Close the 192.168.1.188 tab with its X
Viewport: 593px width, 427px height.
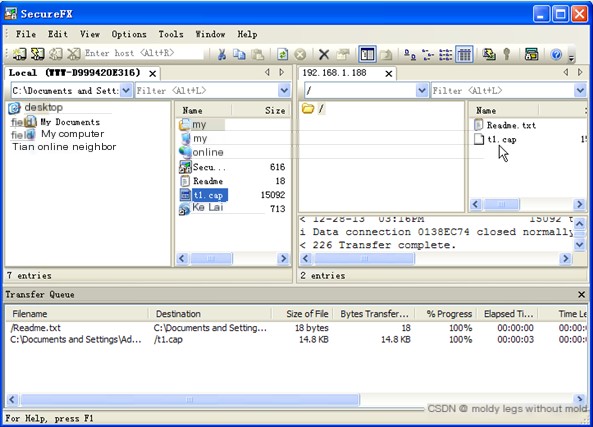(x=388, y=74)
